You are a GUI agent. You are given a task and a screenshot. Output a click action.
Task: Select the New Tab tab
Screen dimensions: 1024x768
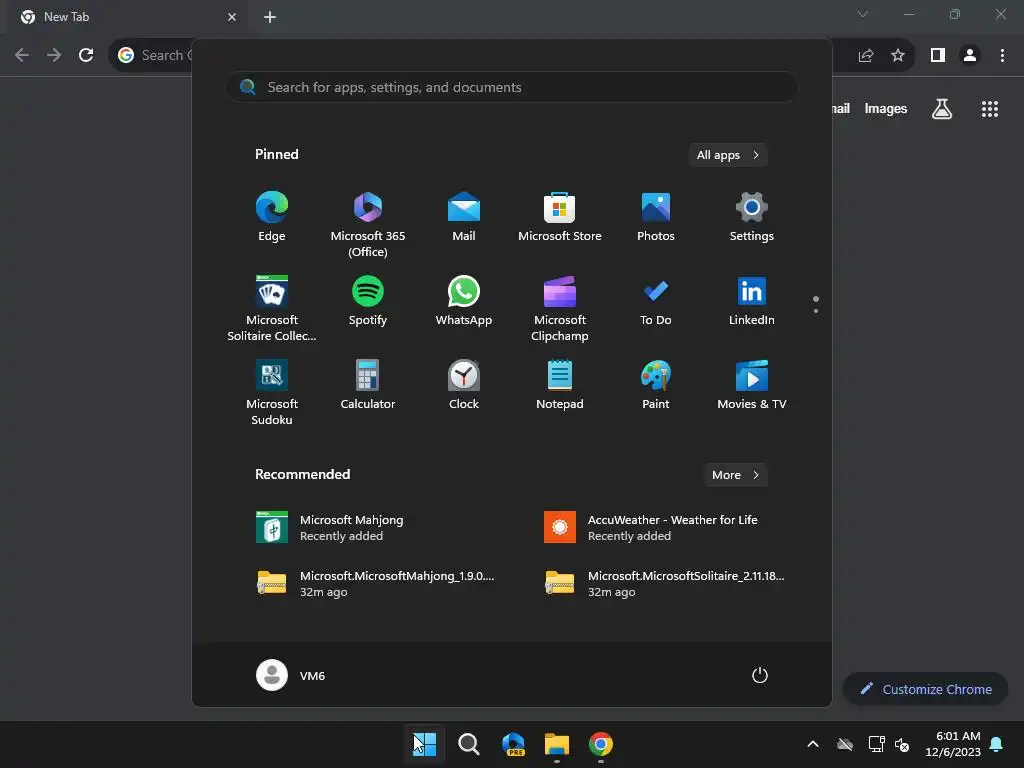pyautogui.click(x=128, y=17)
